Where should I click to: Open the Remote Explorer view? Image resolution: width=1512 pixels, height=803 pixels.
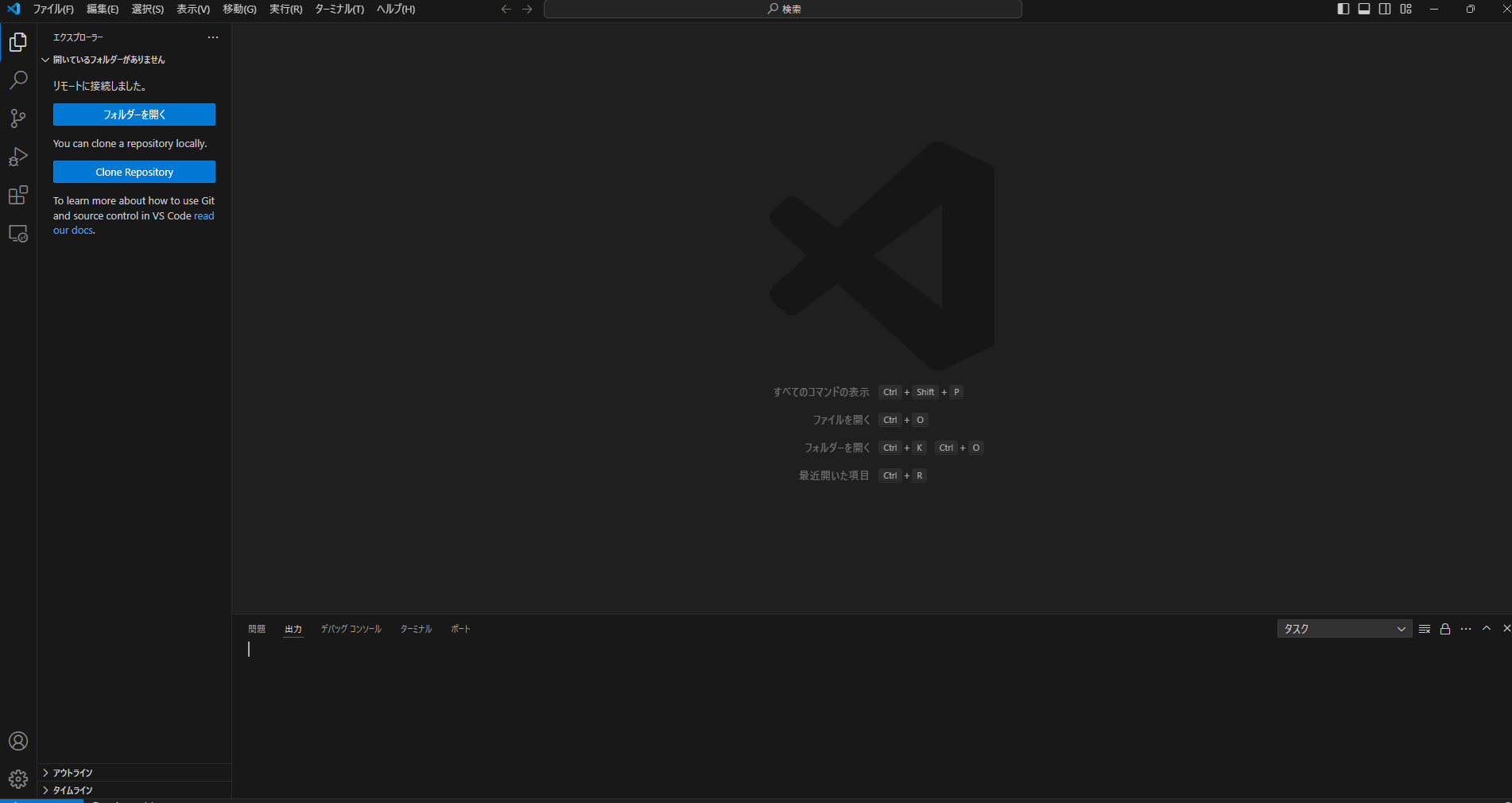click(18, 234)
